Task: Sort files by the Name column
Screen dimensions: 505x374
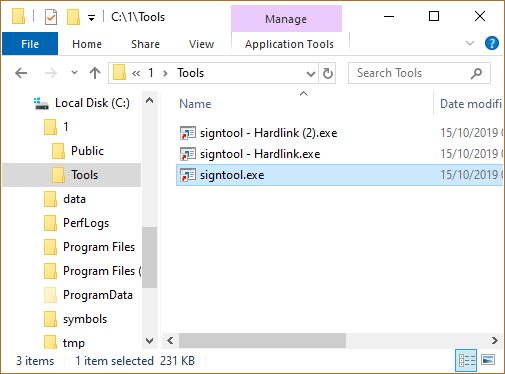Action: tap(195, 104)
